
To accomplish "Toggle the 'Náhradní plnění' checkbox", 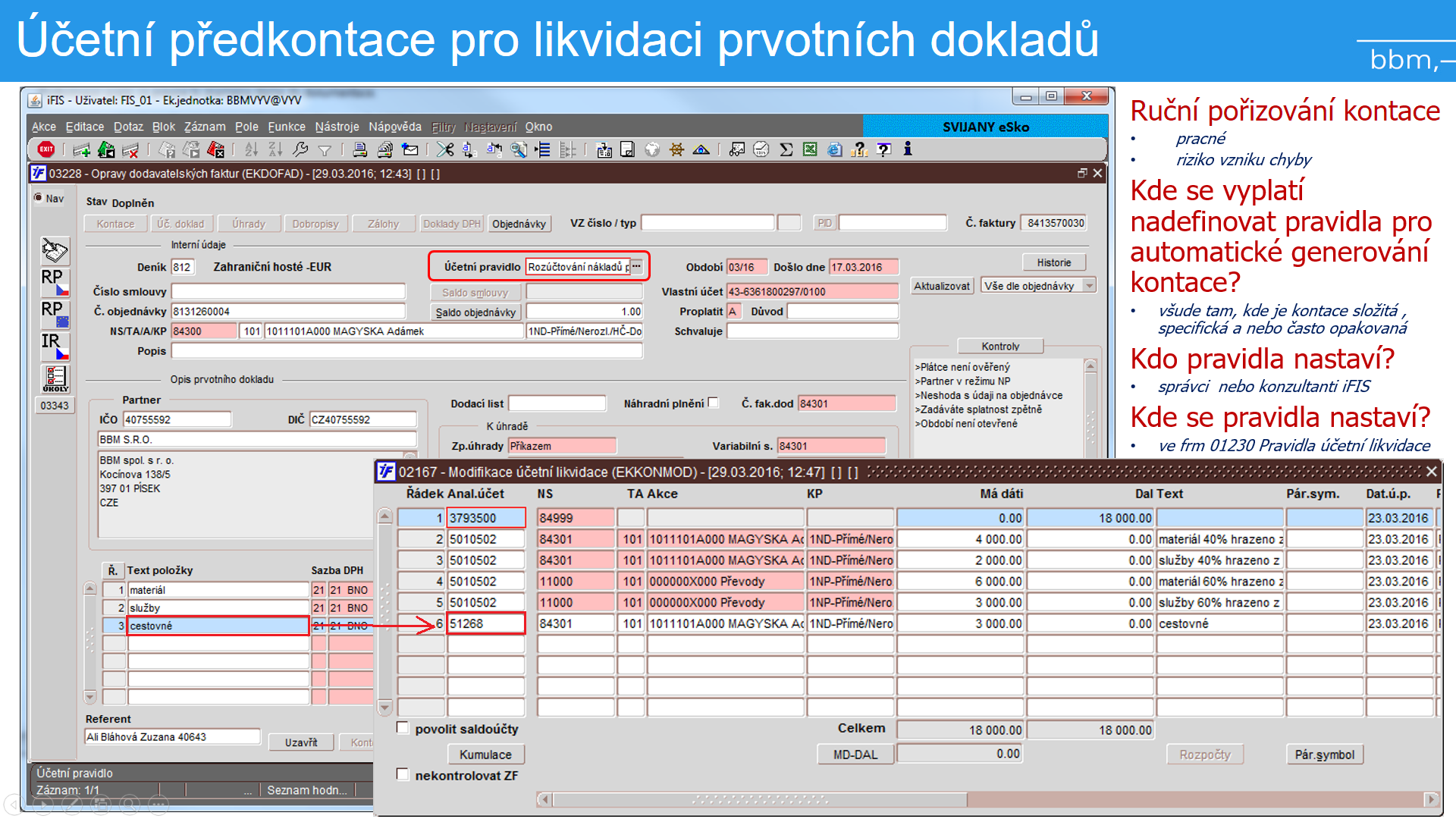I will pos(713,403).
